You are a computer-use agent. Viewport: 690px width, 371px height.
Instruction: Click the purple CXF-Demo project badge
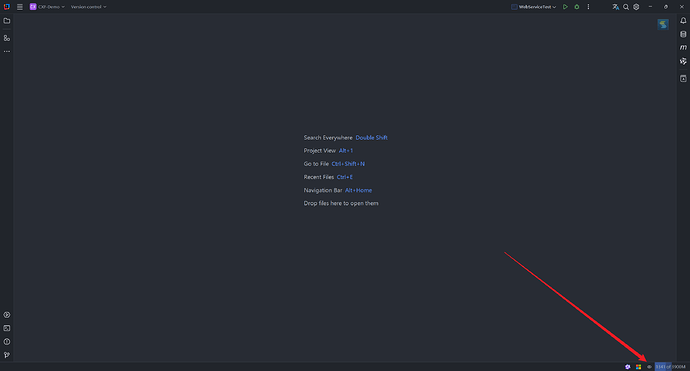tap(33, 7)
